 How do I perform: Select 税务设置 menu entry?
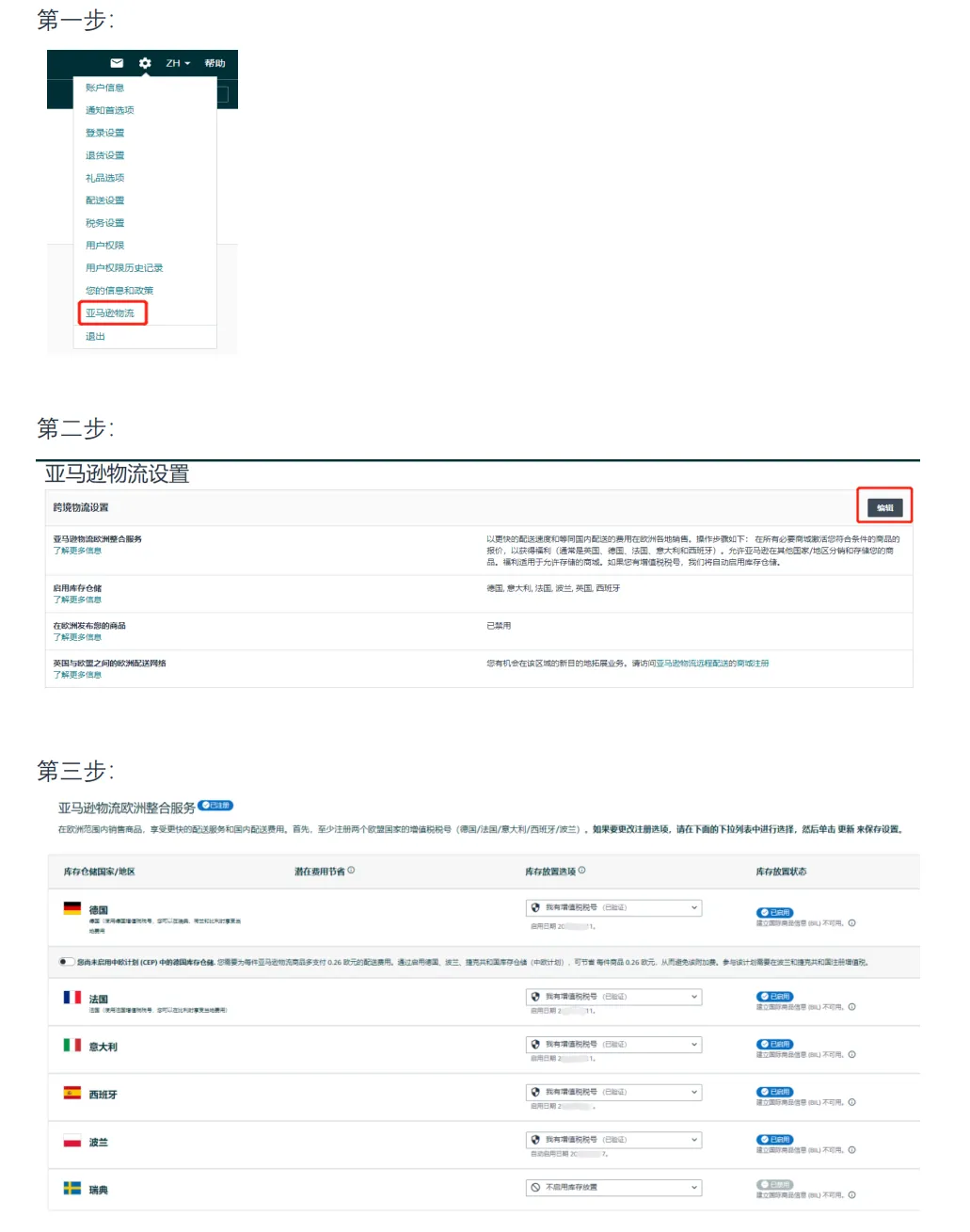click(104, 223)
